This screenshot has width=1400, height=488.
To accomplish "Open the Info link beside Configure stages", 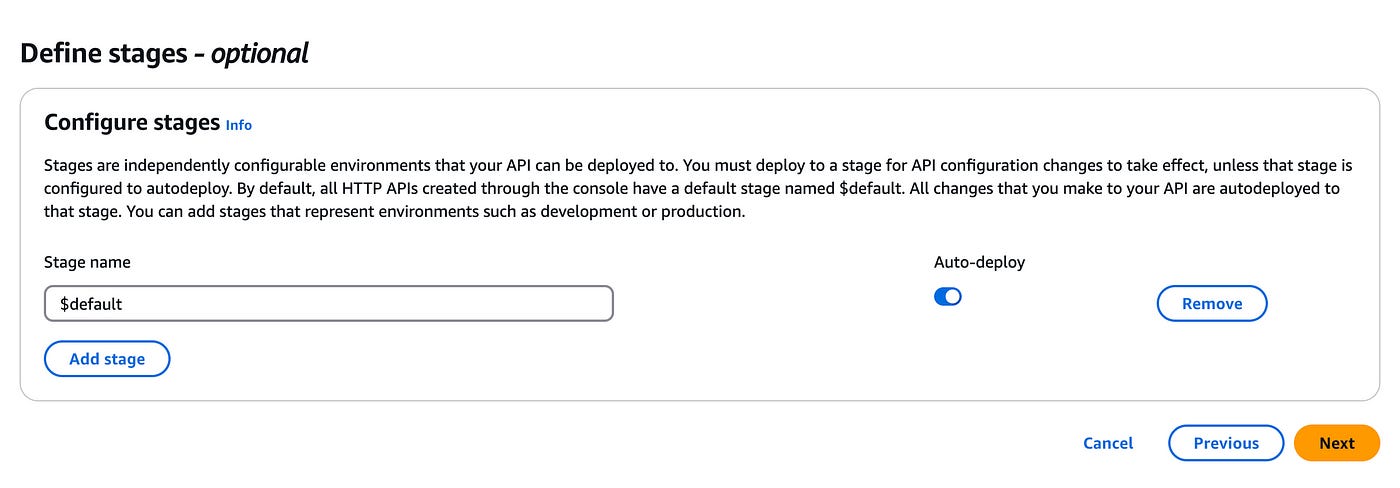I will [x=239, y=125].
